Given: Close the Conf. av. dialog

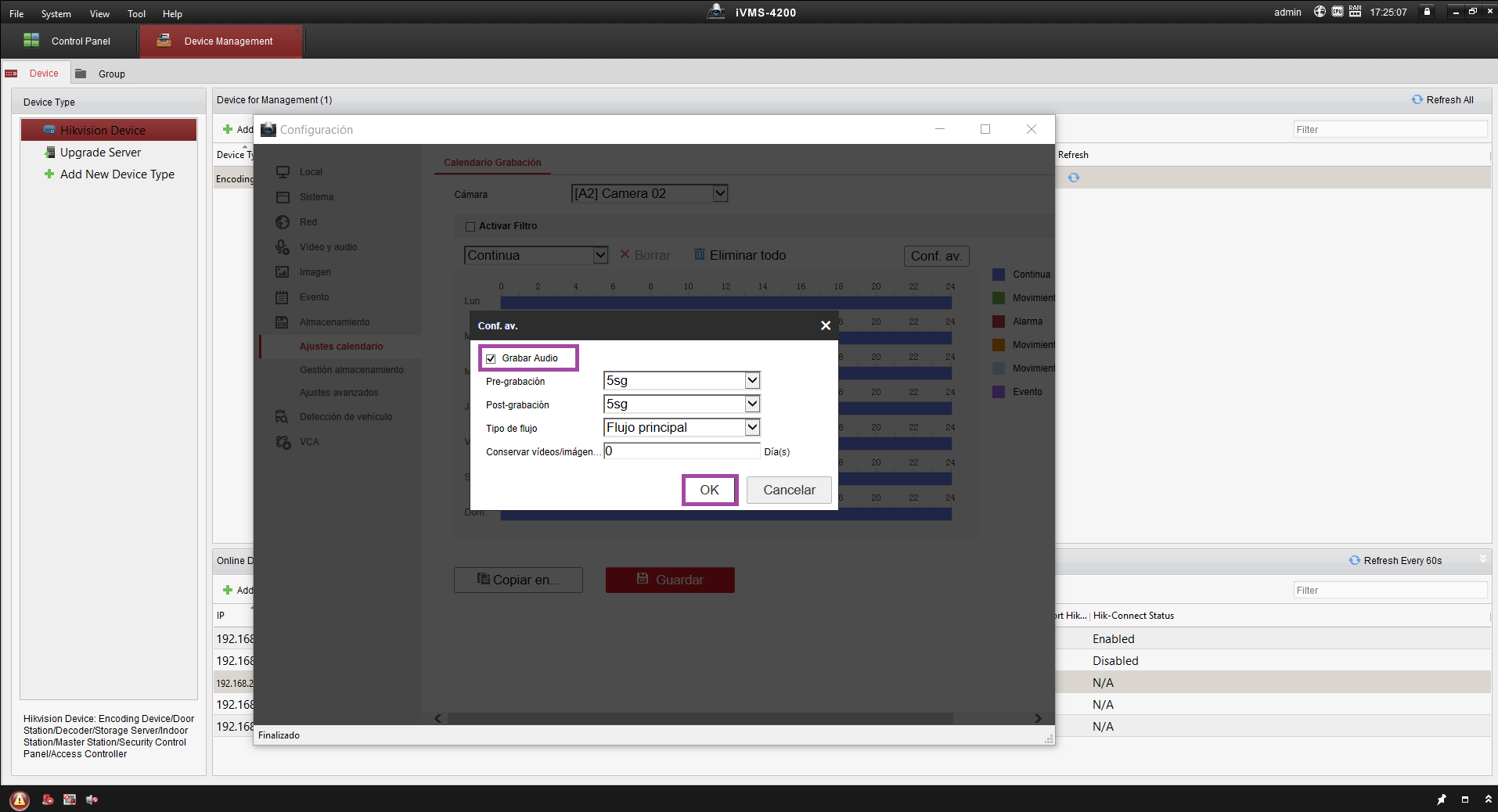Looking at the screenshot, I should pos(825,325).
